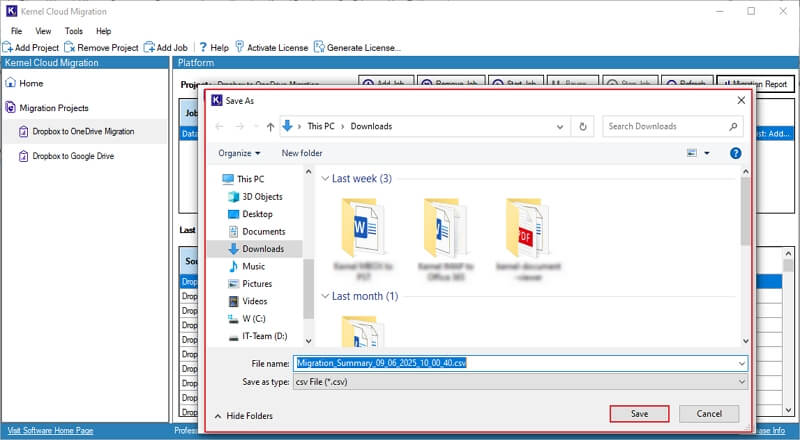Select Music in the navigation tree
This screenshot has height=440, width=800.
coord(247,266)
